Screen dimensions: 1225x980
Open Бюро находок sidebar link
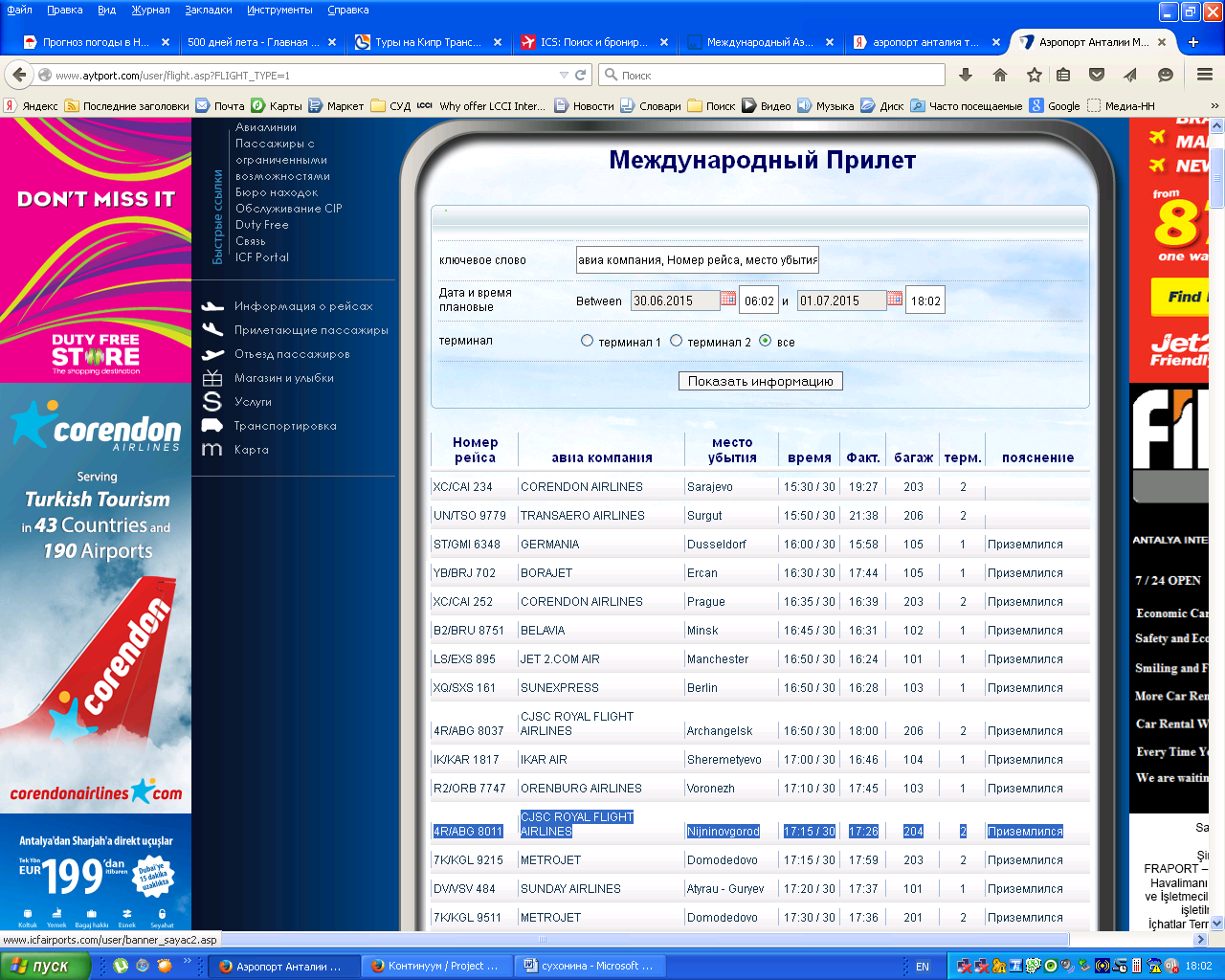click(x=277, y=192)
